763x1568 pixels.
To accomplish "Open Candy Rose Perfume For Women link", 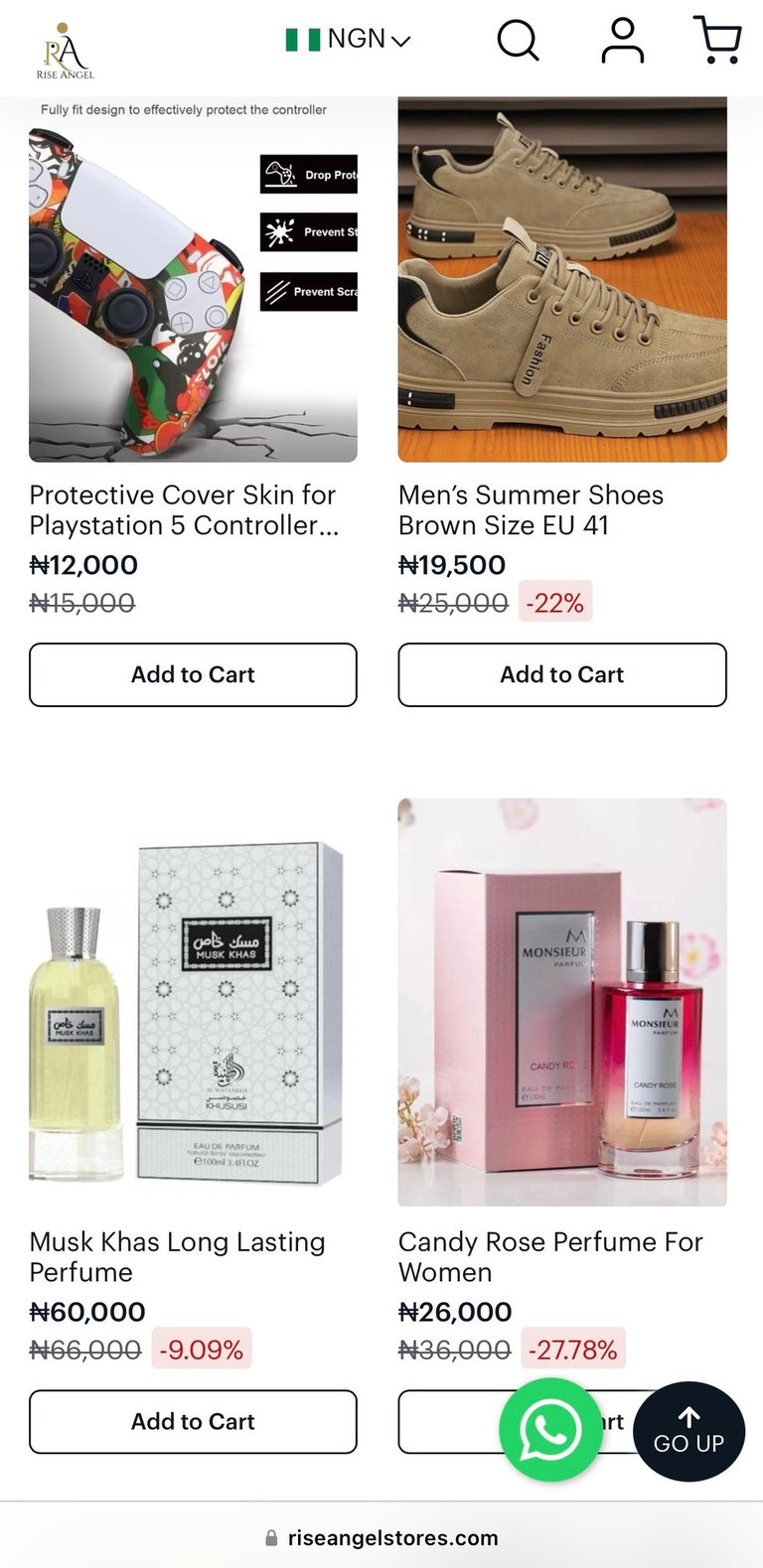I will pos(550,1256).
